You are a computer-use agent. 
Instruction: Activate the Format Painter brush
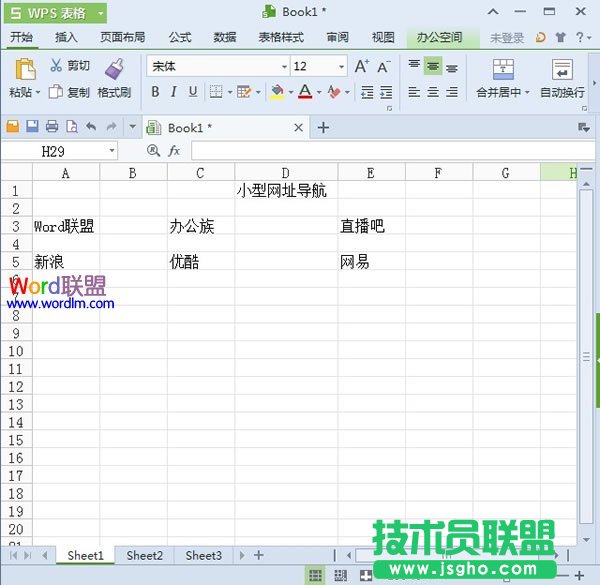click(114, 69)
